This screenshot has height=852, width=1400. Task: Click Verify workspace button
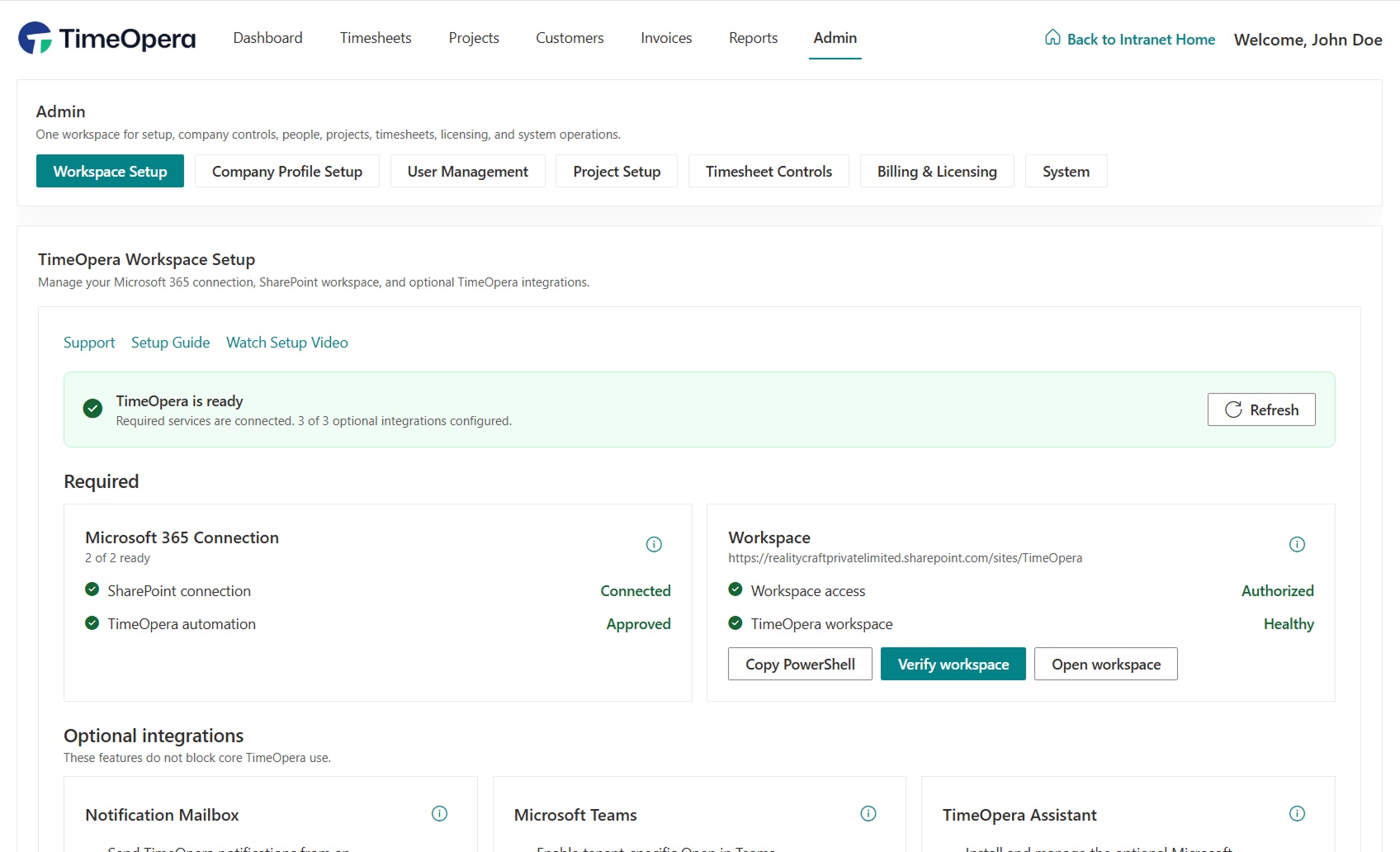point(953,664)
